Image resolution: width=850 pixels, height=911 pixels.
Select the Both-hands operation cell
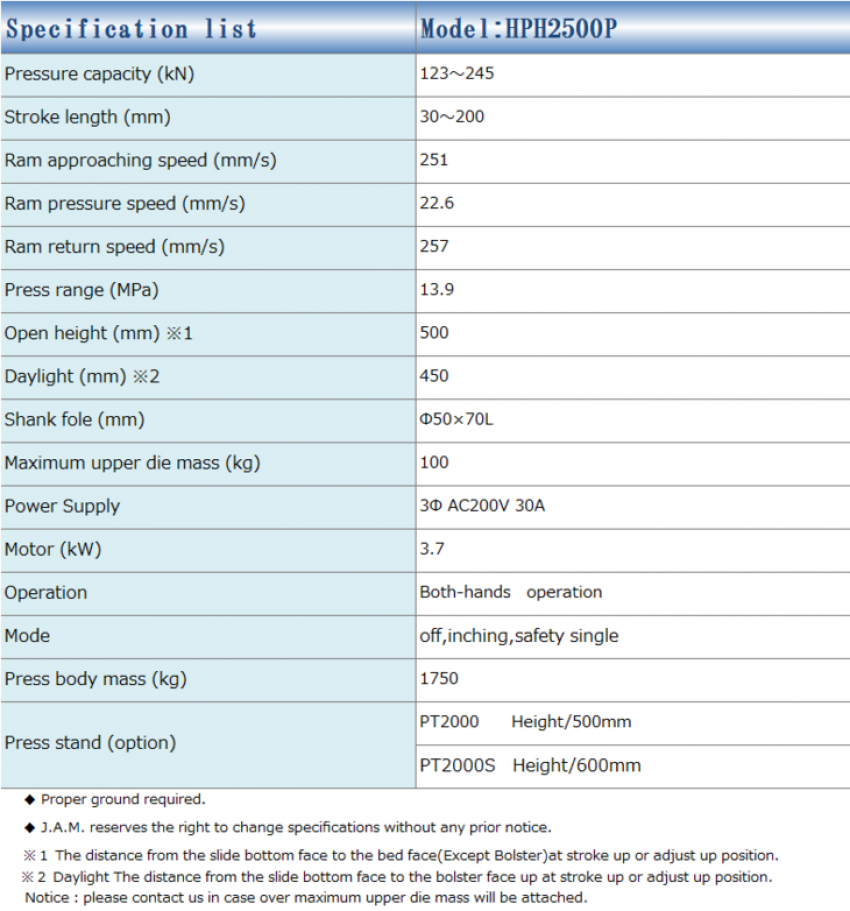[510, 592]
